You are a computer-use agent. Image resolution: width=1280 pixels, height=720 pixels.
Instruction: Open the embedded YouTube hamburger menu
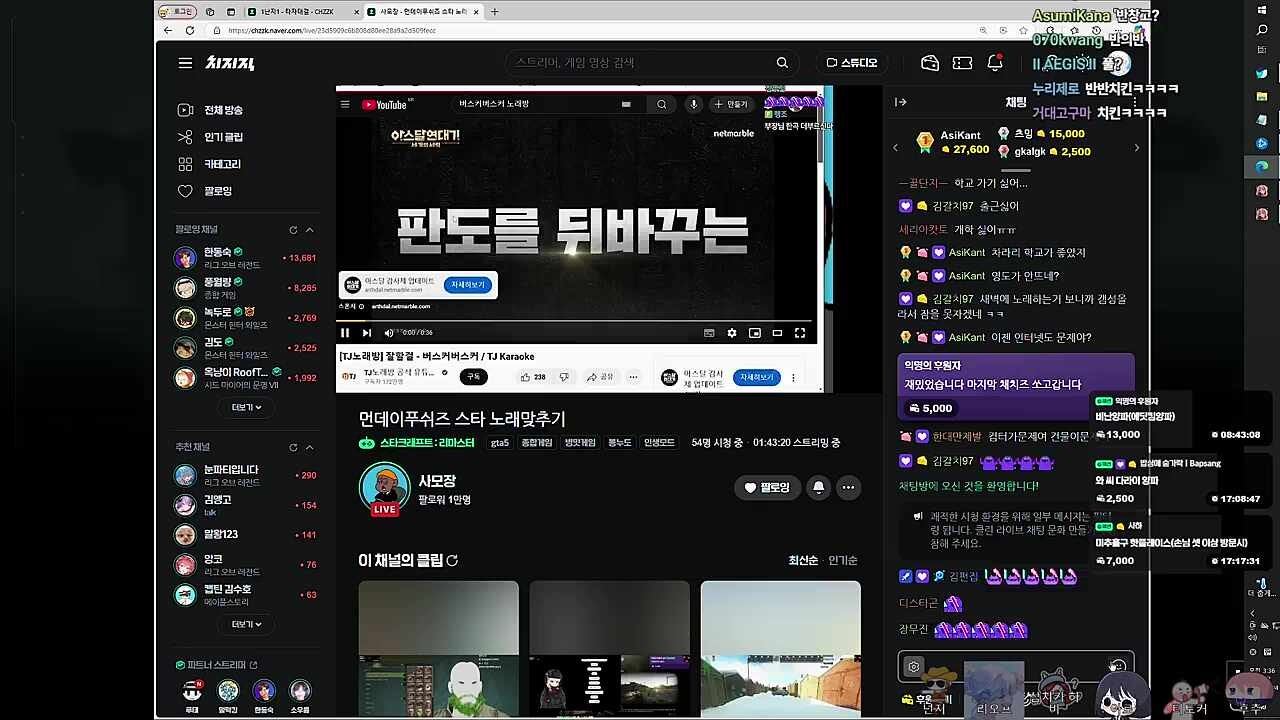(345, 104)
